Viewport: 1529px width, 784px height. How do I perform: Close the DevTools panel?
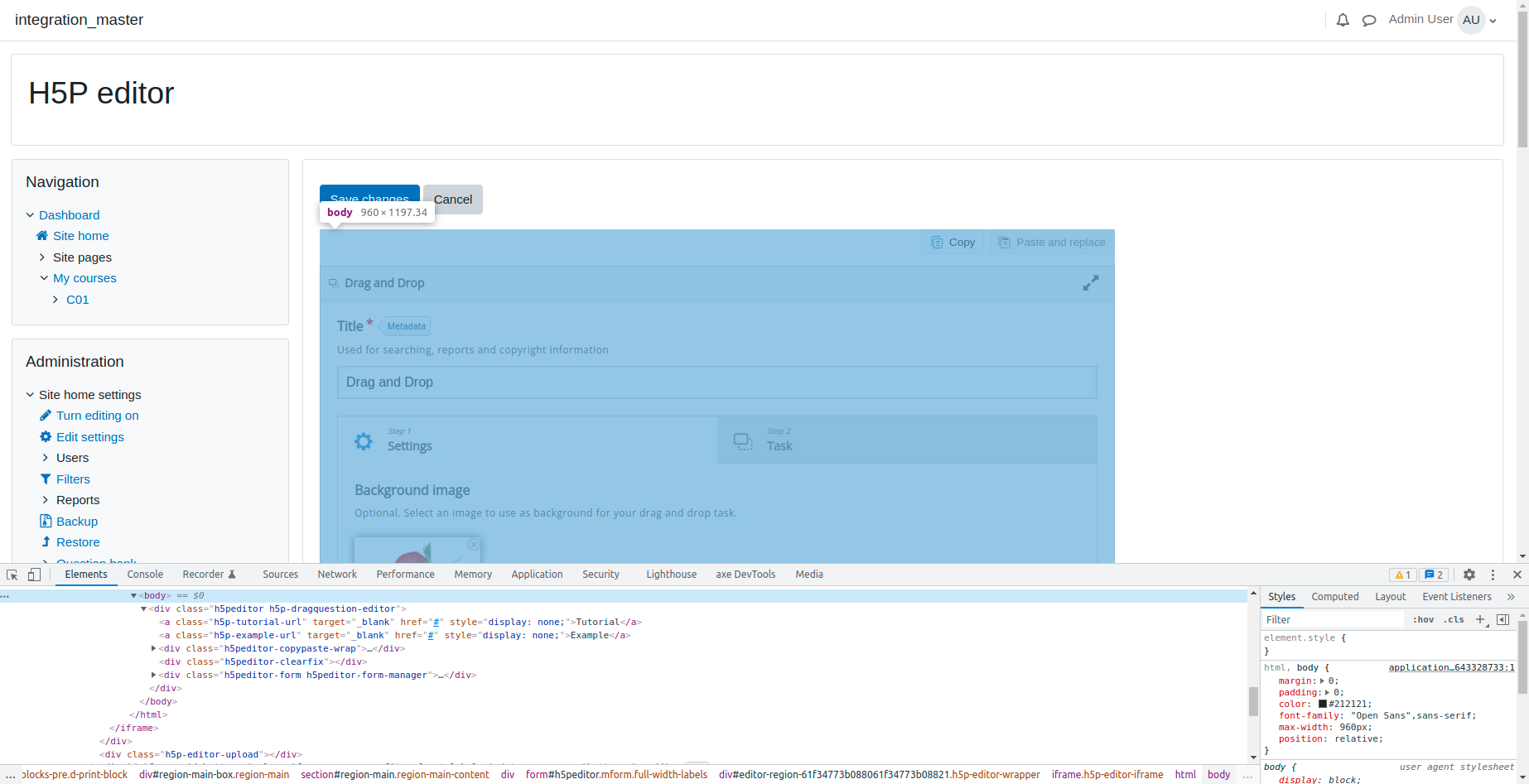pyautogui.click(x=1517, y=575)
